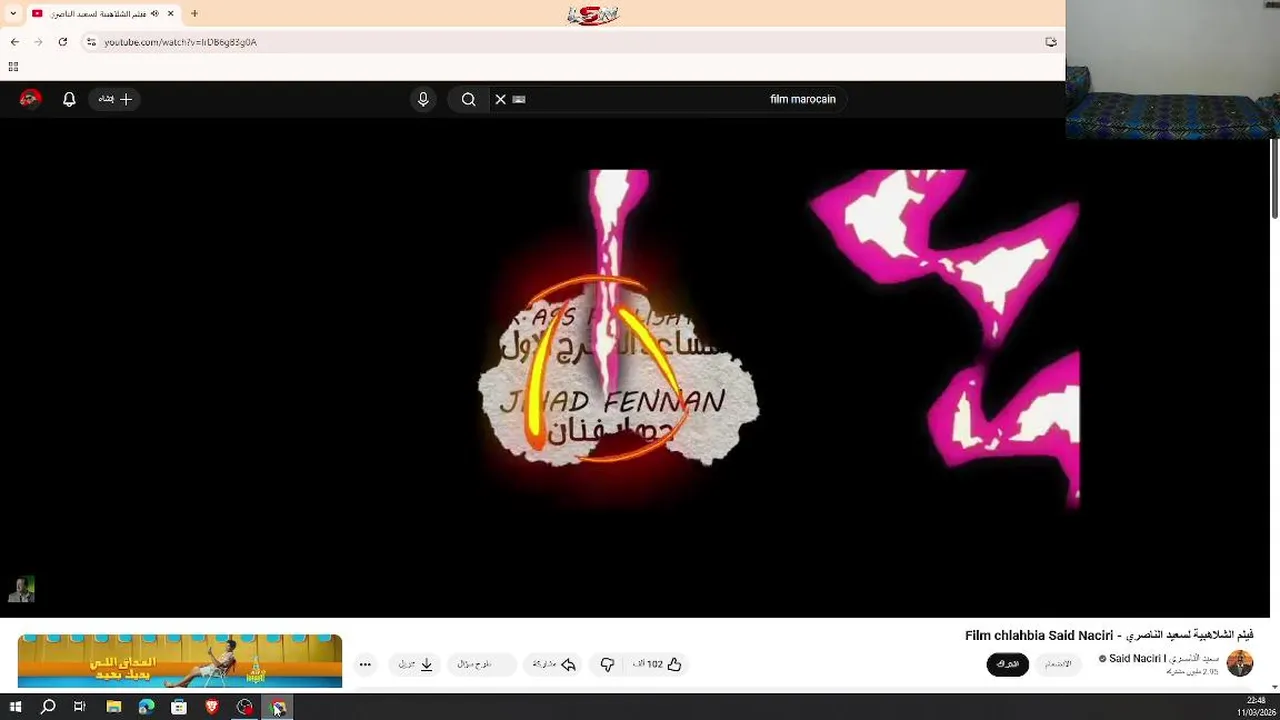1280x720 pixels.
Task: Open Windows taskbar search
Action: 47,707
